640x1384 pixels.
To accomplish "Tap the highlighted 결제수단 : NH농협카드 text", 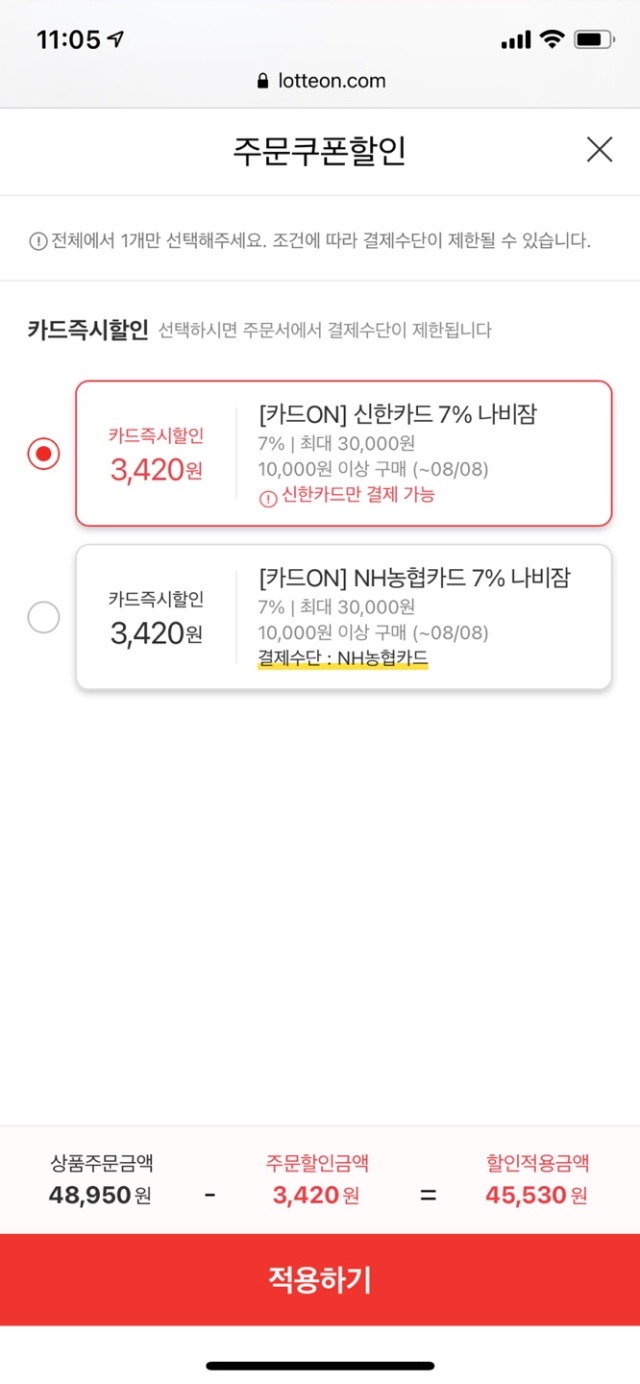I will [342, 658].
